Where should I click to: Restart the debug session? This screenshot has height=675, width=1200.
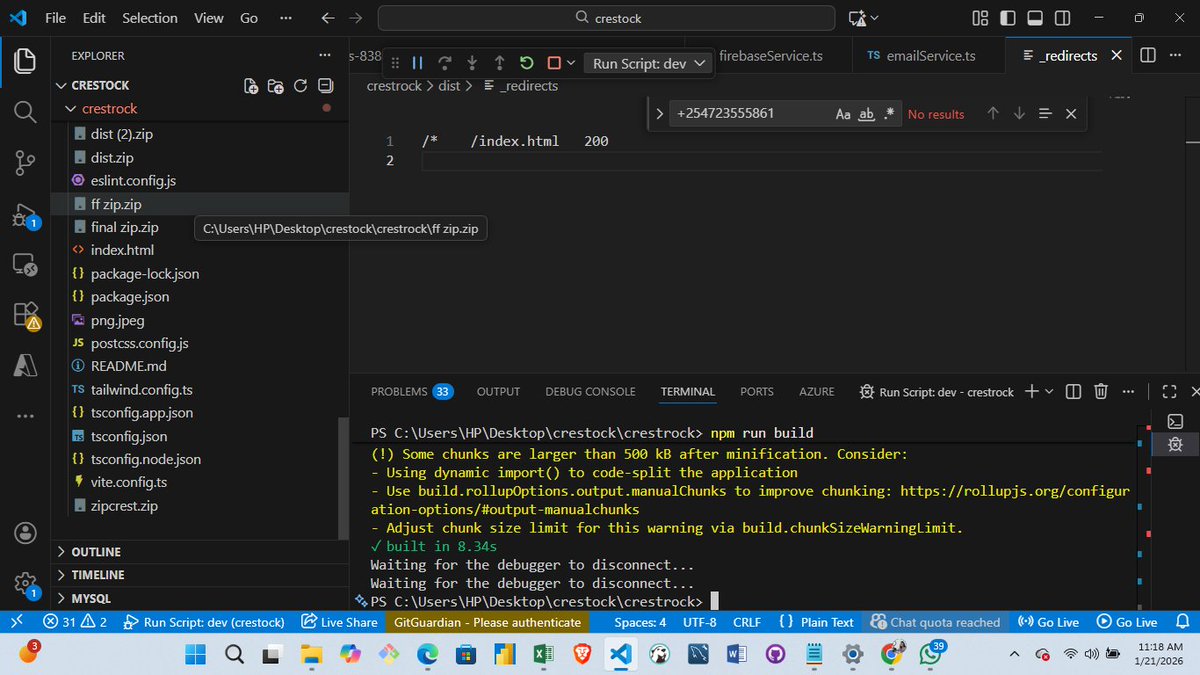point(526,62)
